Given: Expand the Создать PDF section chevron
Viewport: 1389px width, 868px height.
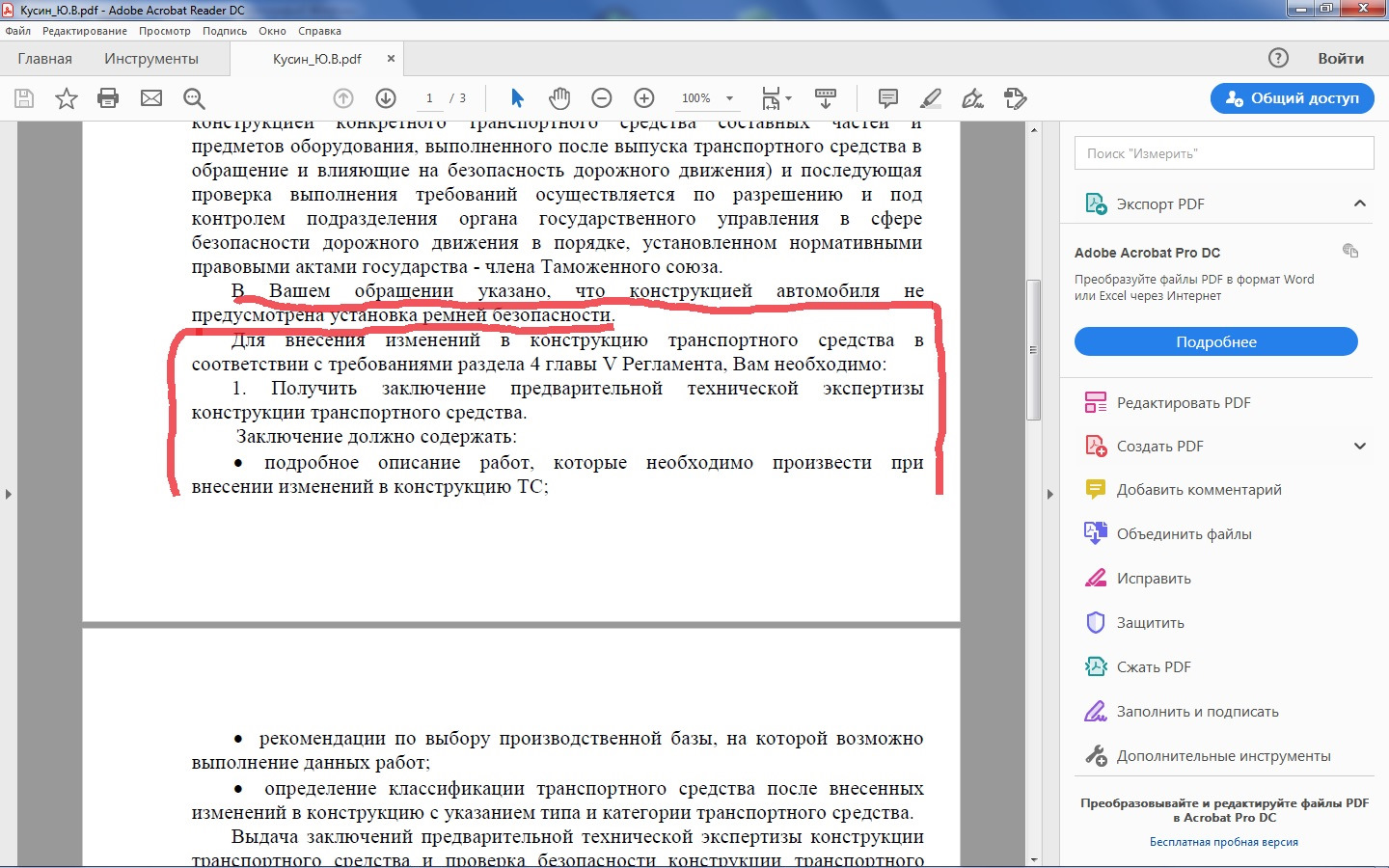Looking at the screenshot, I should (1360, 446).
